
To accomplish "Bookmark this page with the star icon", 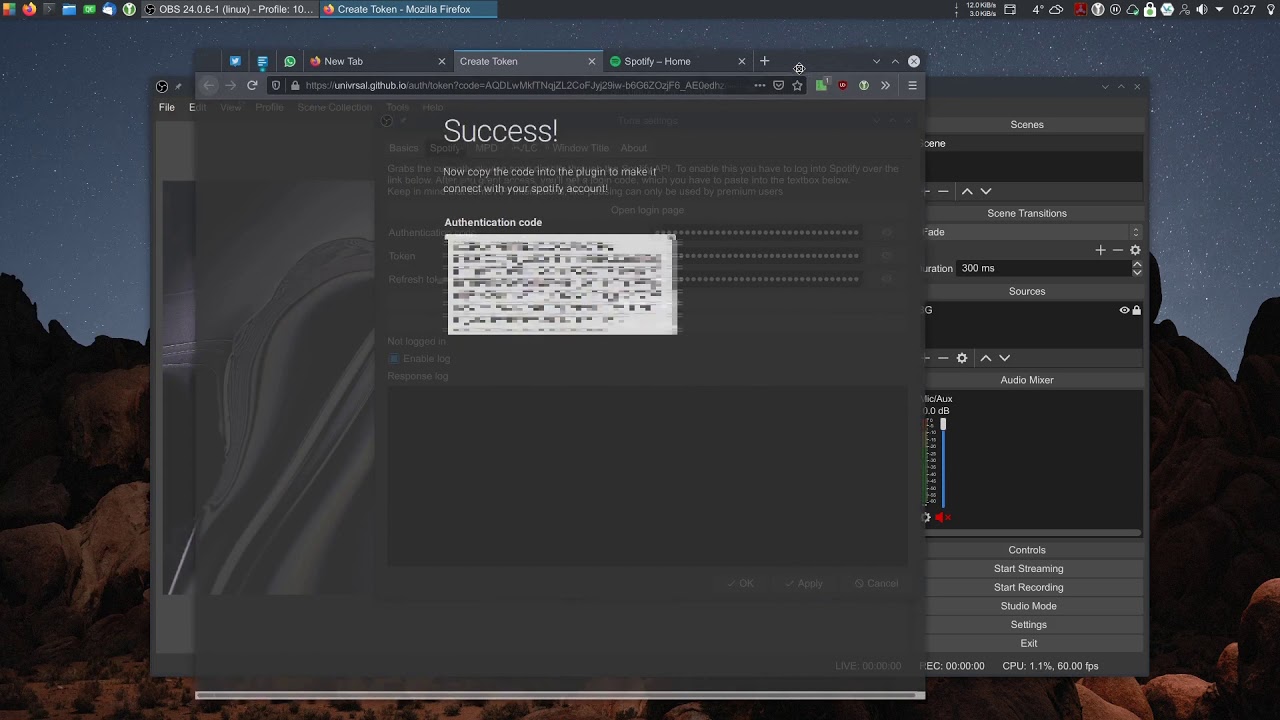I will click(797, 86).
